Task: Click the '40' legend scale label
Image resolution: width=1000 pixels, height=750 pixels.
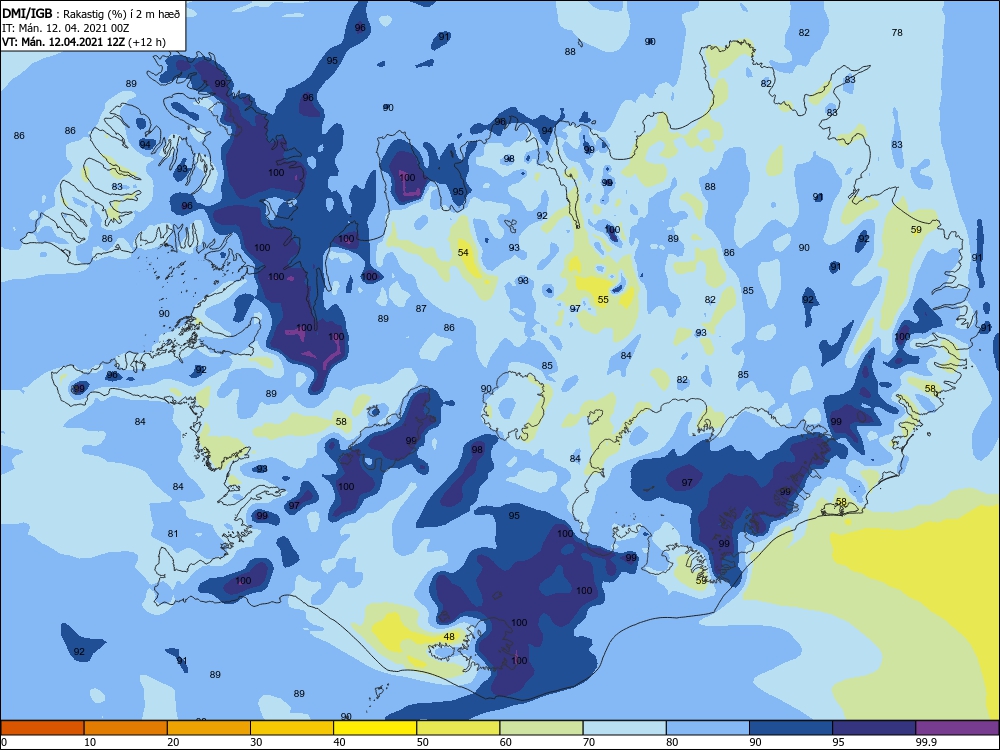Action: 339,742
